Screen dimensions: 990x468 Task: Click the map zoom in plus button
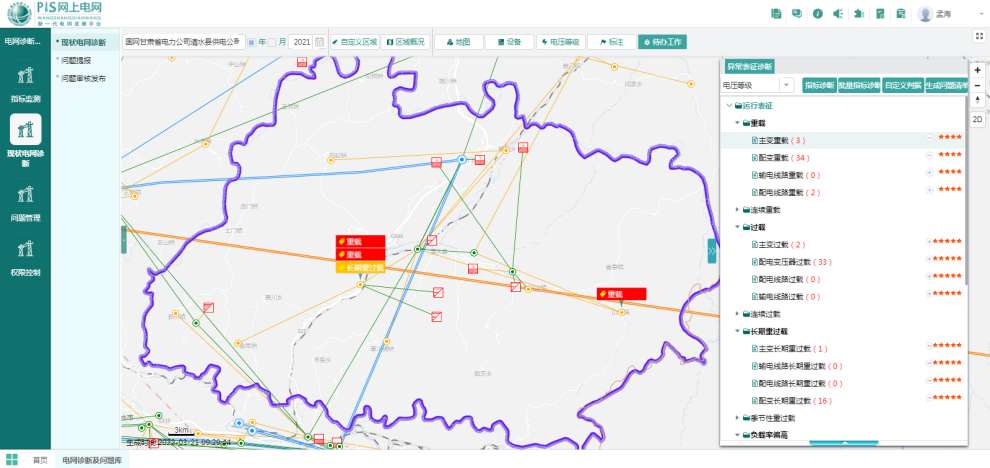pyautogui.click(x=977, y=71)
